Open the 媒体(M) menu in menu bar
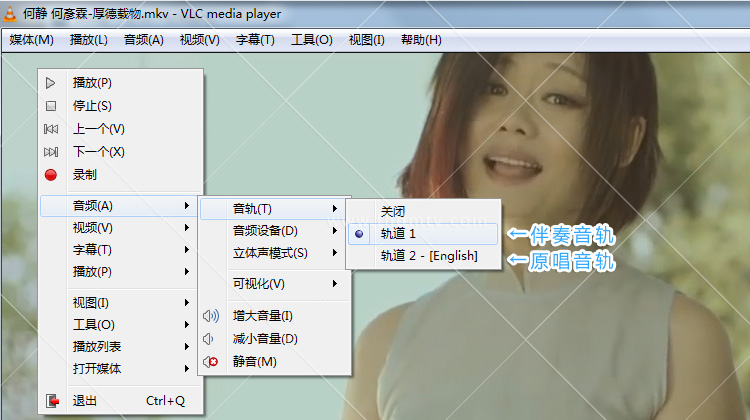 [x=32, y=40]
